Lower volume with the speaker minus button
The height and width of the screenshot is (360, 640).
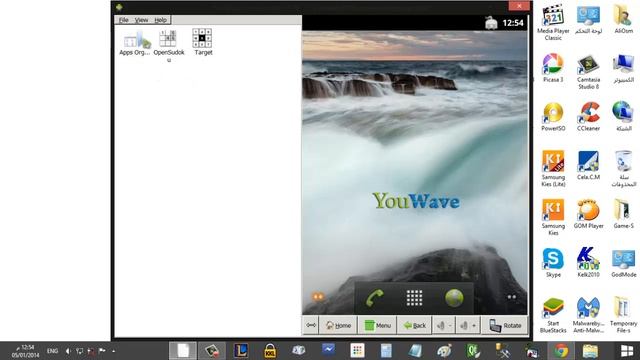pyautogui.click(x=444, y=325)
